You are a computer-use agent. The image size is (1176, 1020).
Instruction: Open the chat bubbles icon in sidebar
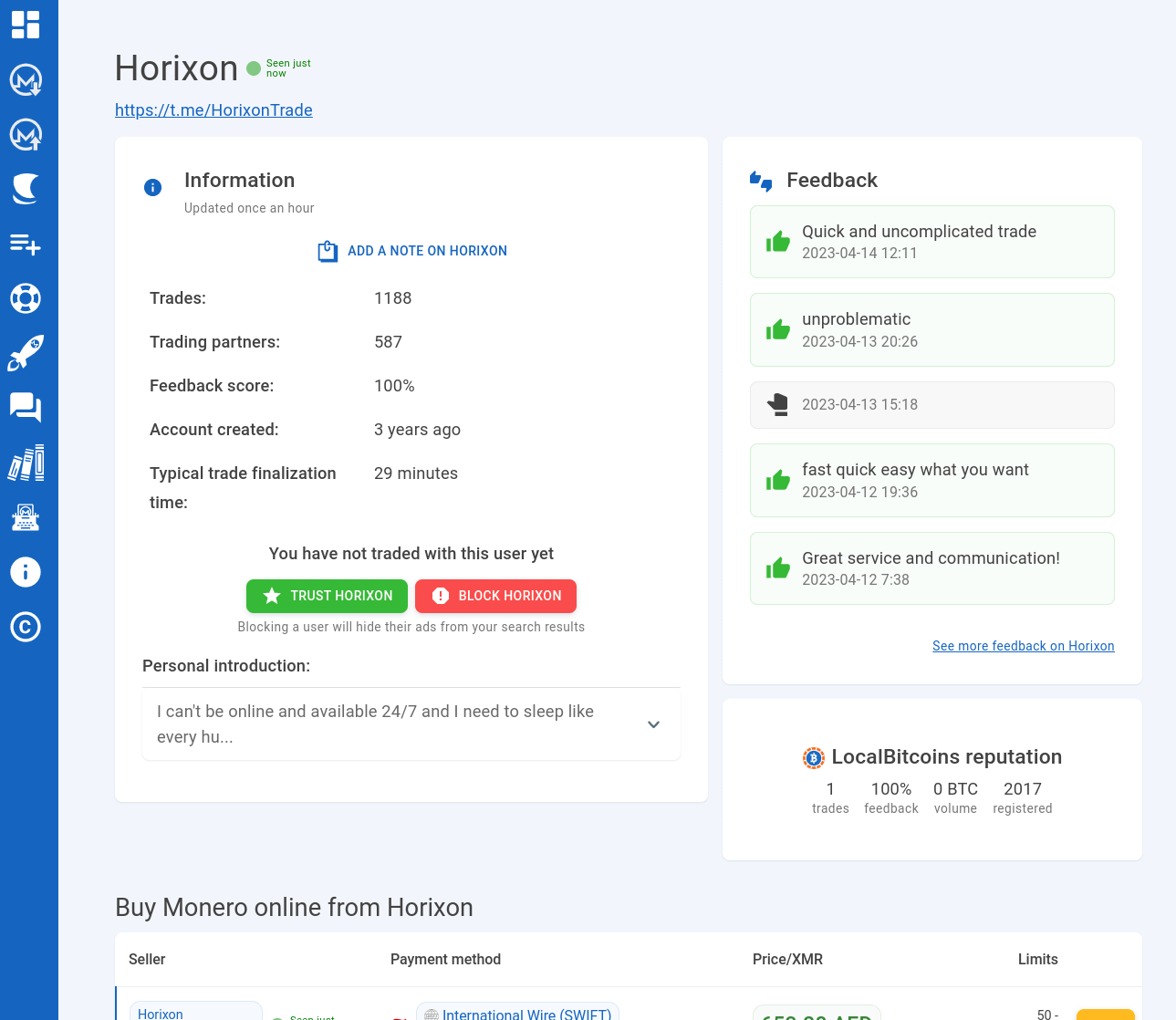click(x=26, y=408)
